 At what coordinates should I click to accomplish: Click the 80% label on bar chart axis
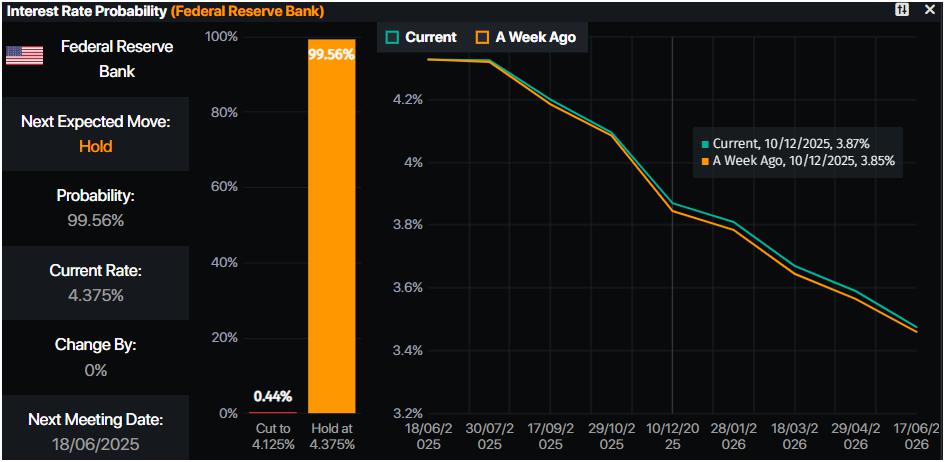coord(225,113)
